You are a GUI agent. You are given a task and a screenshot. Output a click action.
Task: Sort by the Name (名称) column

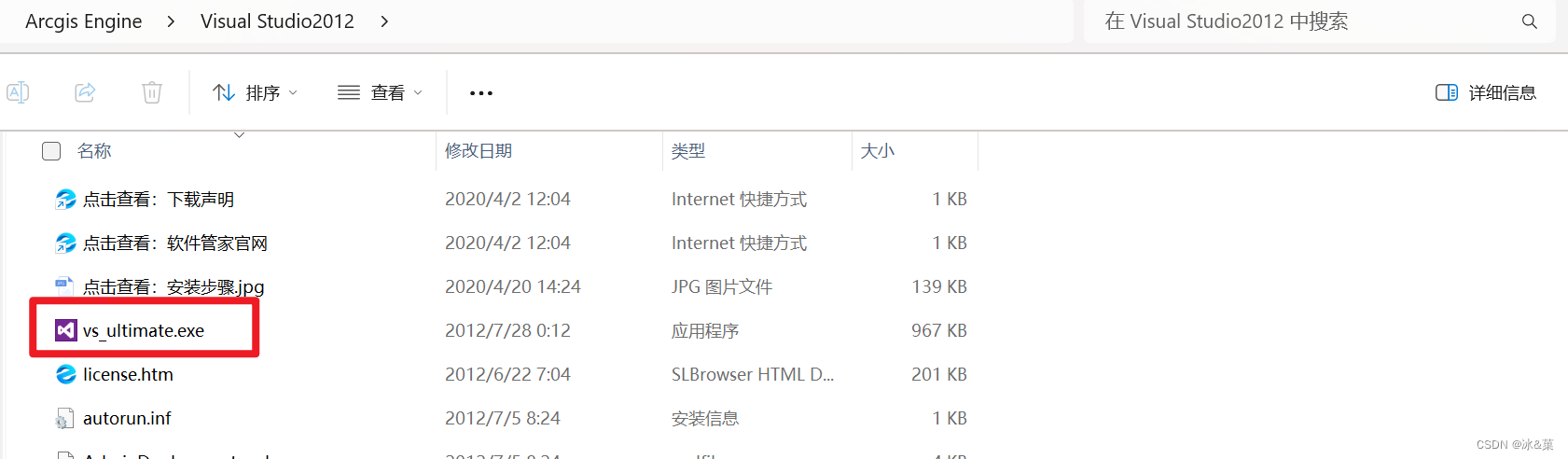tap(94, 151)
